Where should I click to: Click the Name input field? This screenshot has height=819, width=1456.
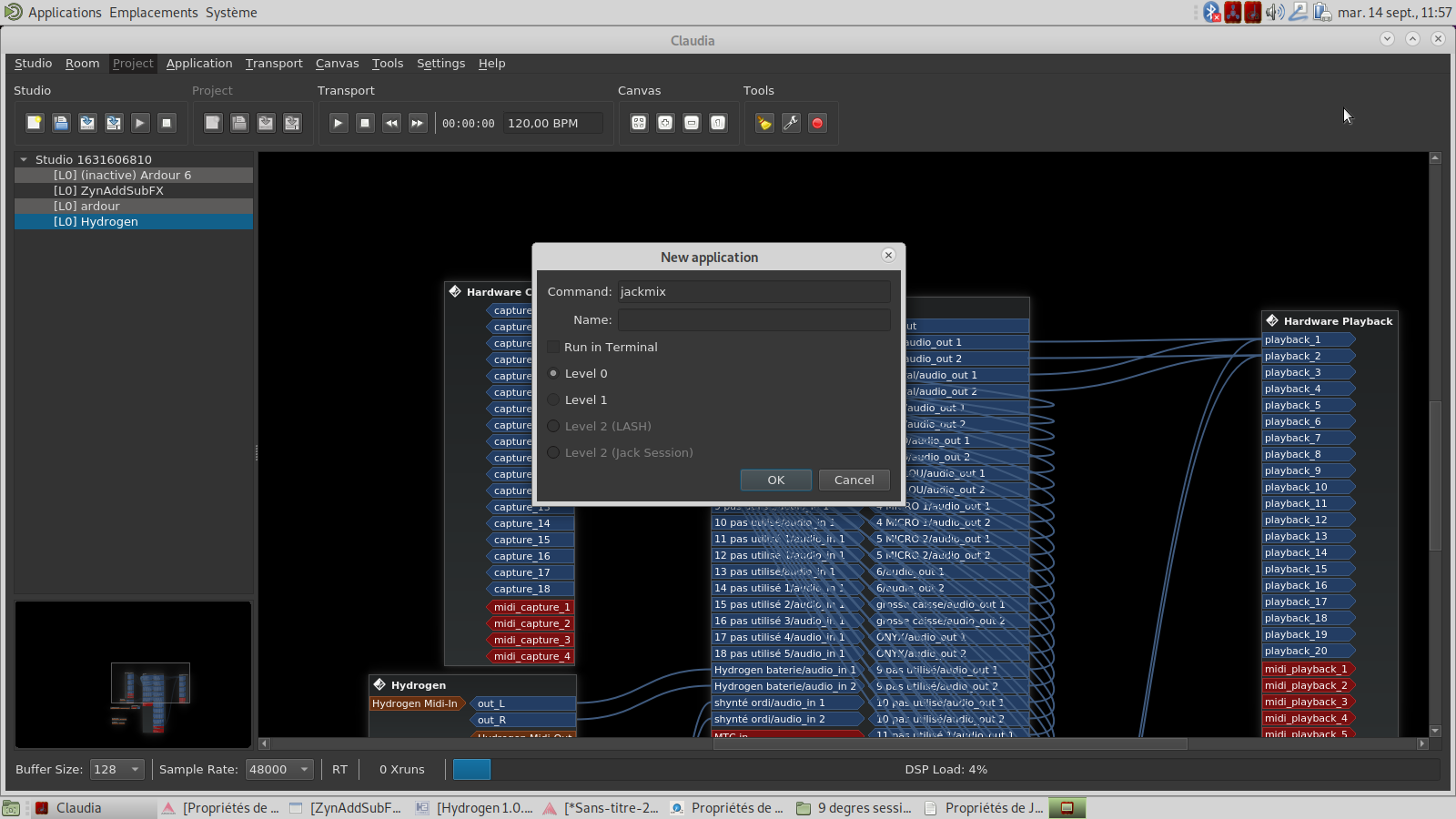[753, 320]
